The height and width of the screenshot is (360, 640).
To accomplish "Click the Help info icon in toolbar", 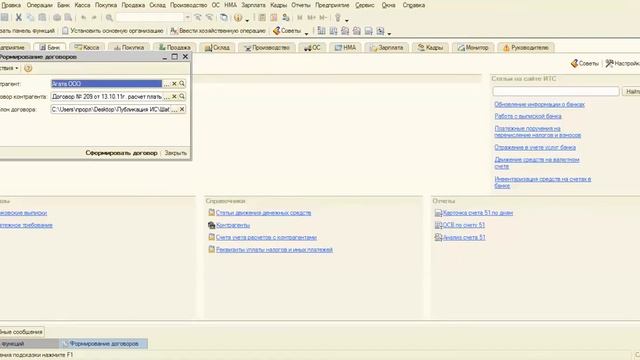I will [238, 18].
